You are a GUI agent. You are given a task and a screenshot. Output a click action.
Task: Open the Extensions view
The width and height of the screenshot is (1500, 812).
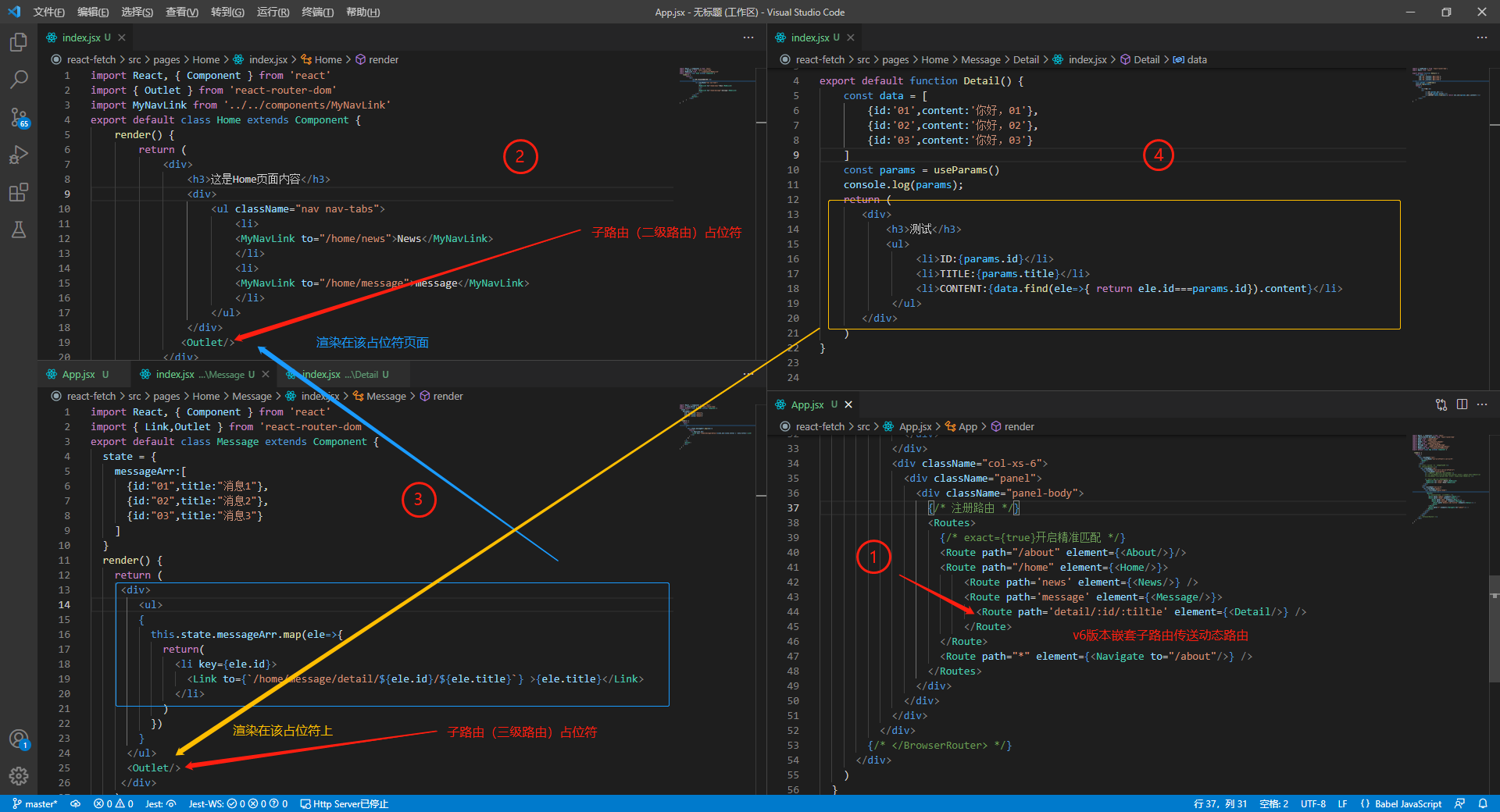pos(19,192)
